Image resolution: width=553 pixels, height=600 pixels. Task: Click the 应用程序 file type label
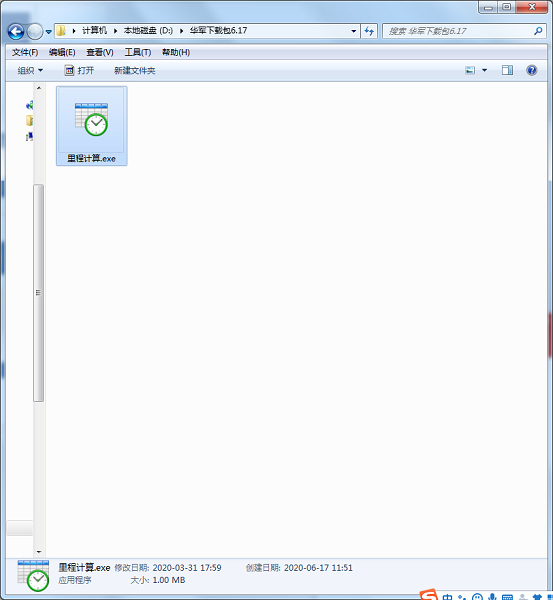pyautogui.click(x=75, y=580)
